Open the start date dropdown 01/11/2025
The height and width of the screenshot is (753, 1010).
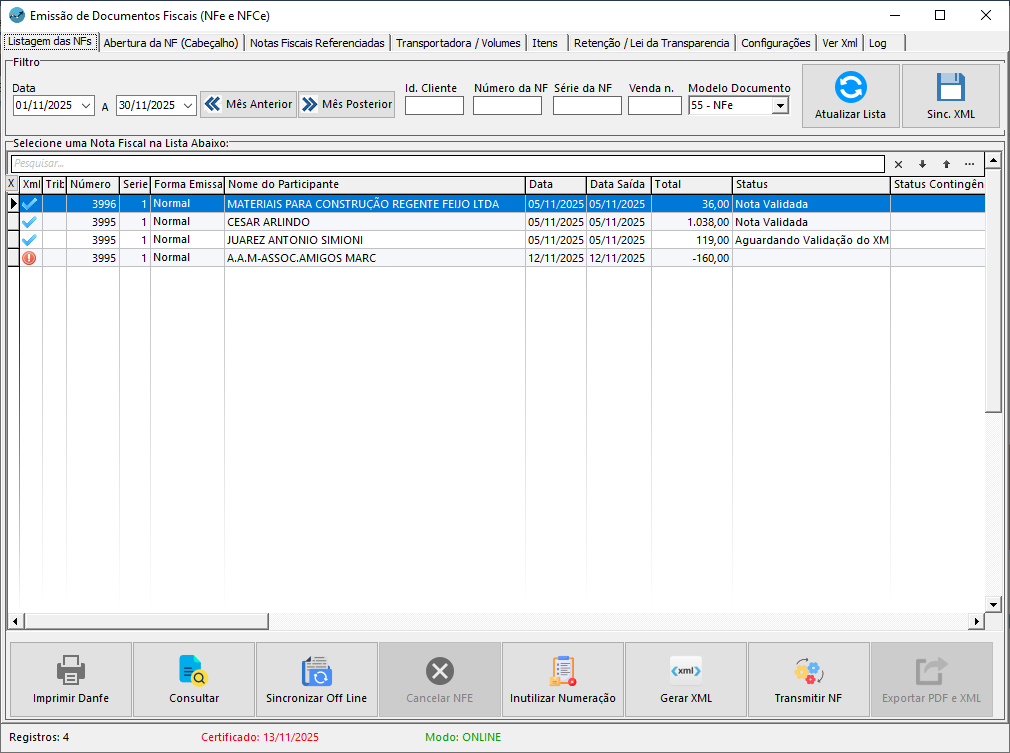coord(85,105)
